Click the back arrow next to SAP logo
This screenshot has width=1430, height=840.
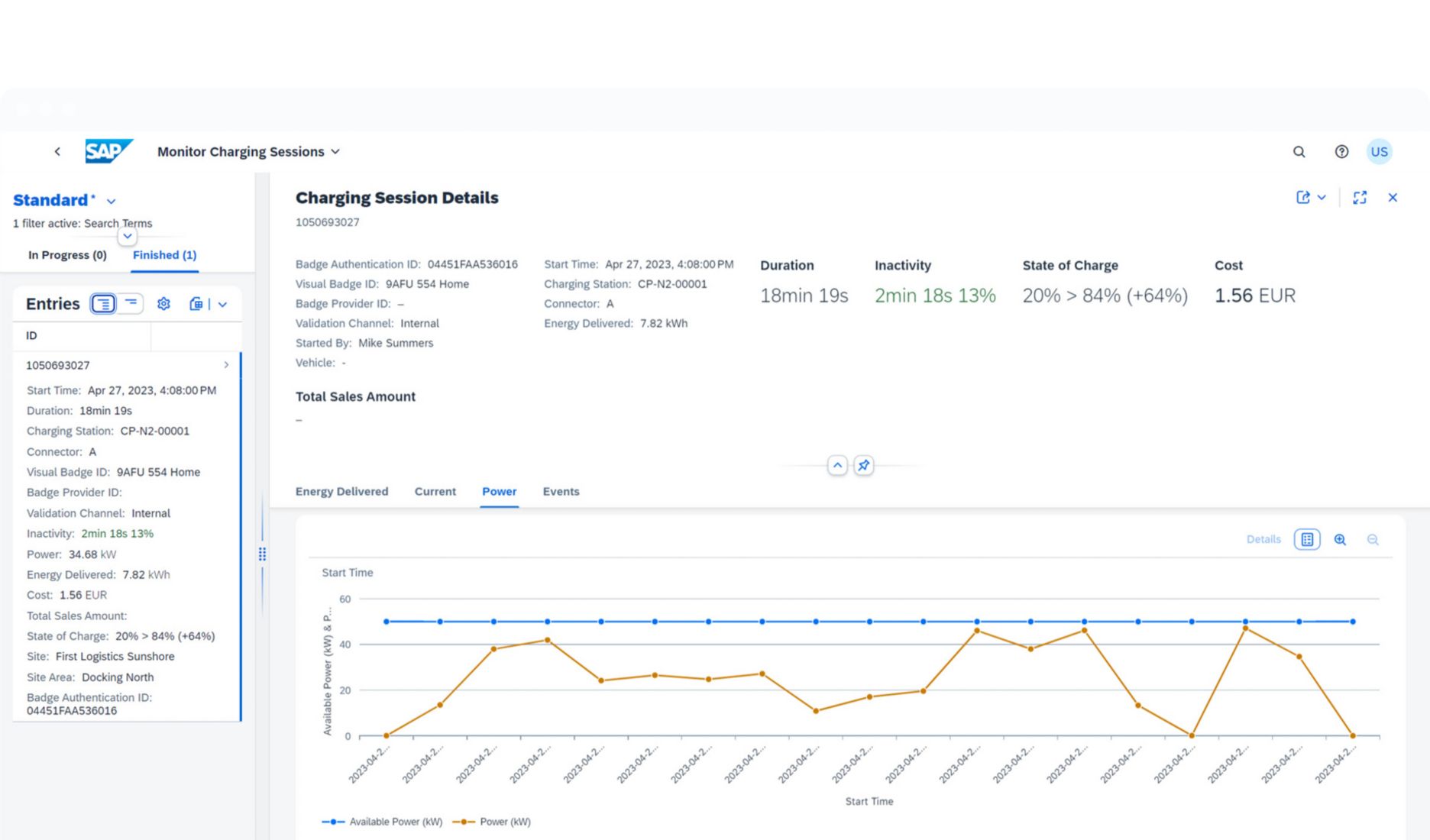(57, 152)
